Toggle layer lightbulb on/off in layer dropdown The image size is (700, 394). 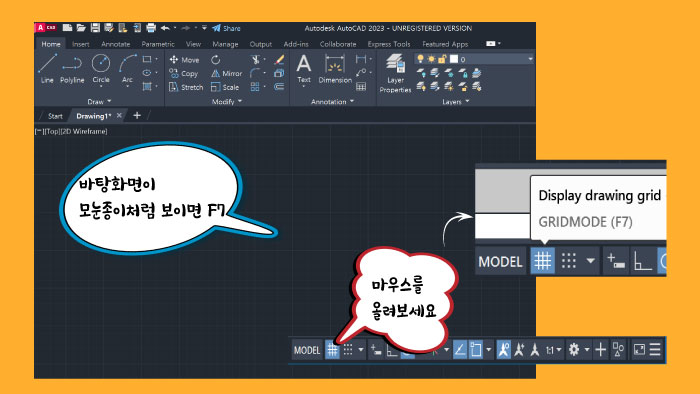420,59
